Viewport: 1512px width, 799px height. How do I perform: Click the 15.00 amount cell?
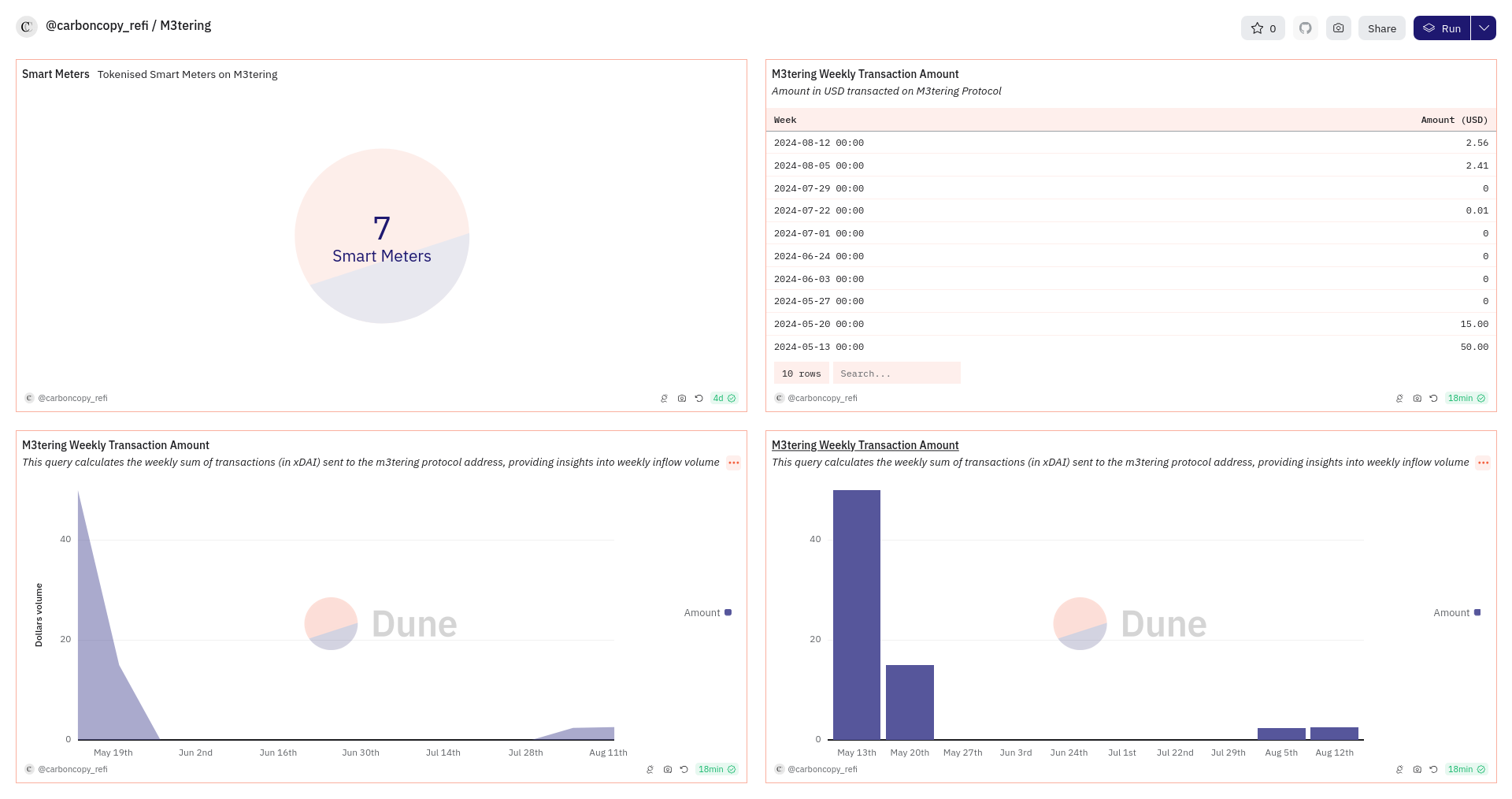(1474, 325)
